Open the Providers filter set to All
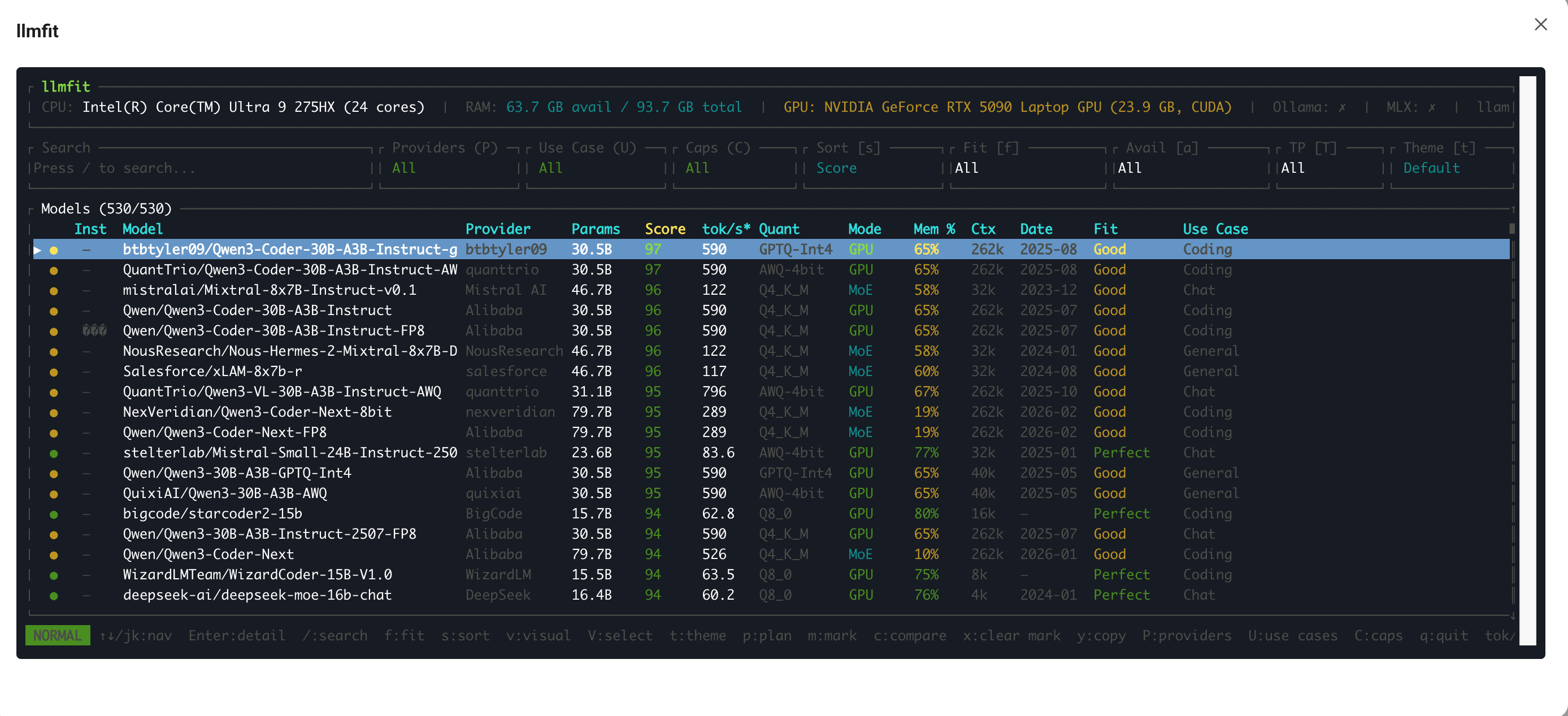Viewport: 1568px width, 716px height. pyautogui.click(x=403, y=168)
